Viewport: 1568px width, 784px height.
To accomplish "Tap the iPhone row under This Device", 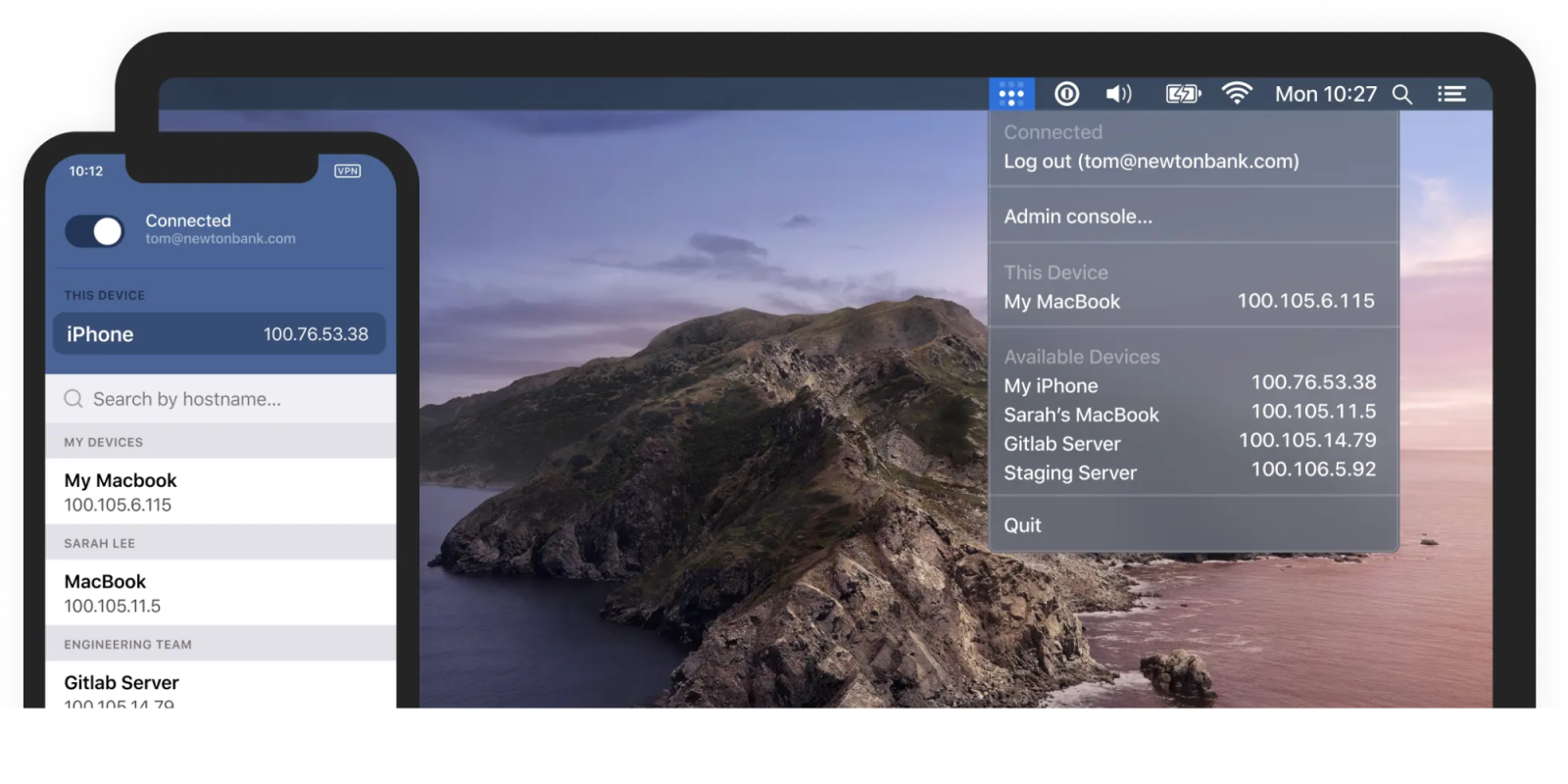I will point(219,334).
